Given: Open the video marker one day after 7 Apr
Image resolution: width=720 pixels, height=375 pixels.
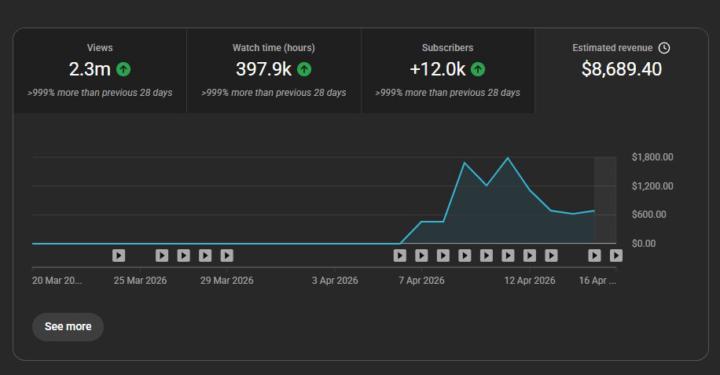Looking at the screenshot, I should (443, 255).
